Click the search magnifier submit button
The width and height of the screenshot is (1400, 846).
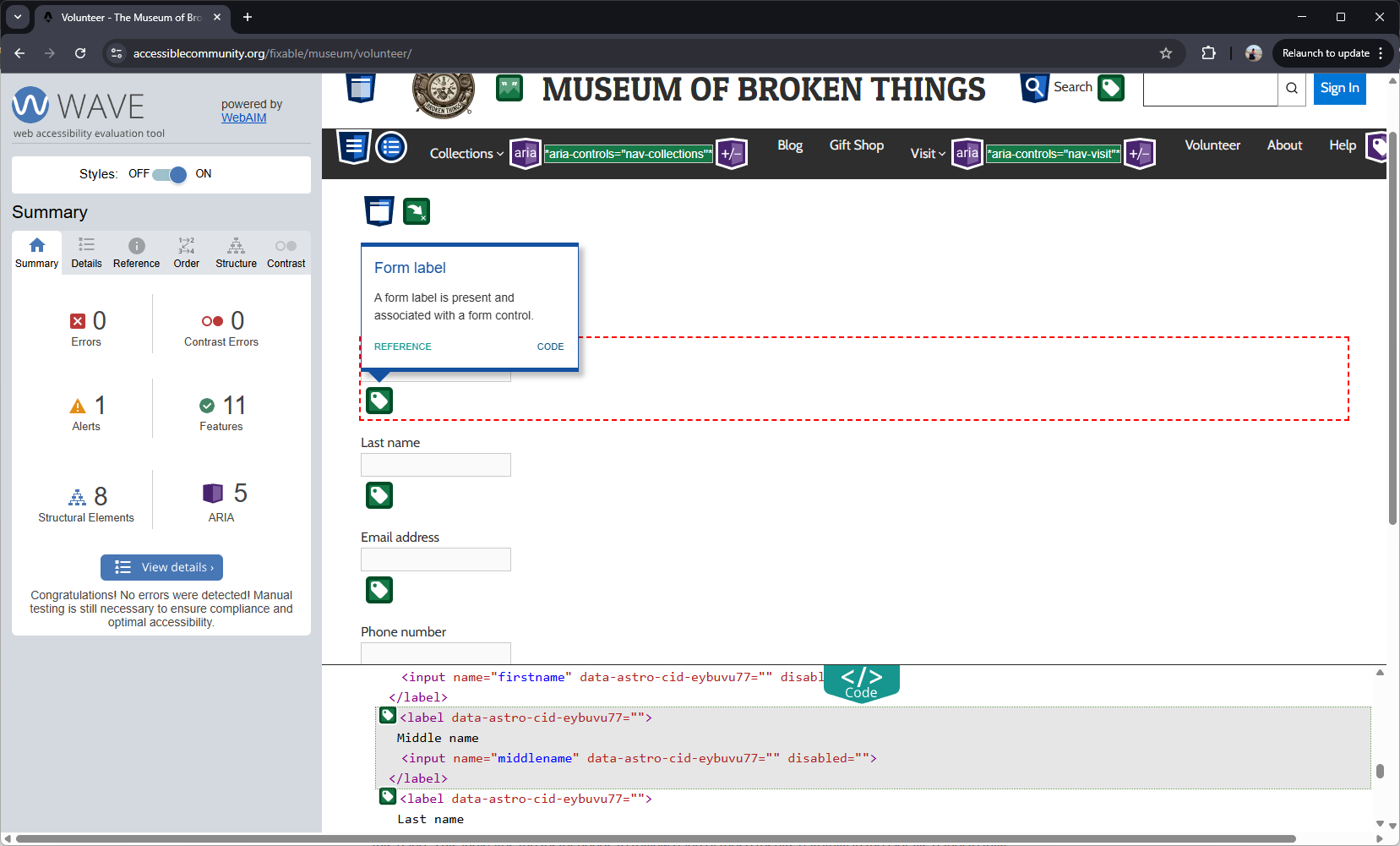click(x=1292, y=88)
